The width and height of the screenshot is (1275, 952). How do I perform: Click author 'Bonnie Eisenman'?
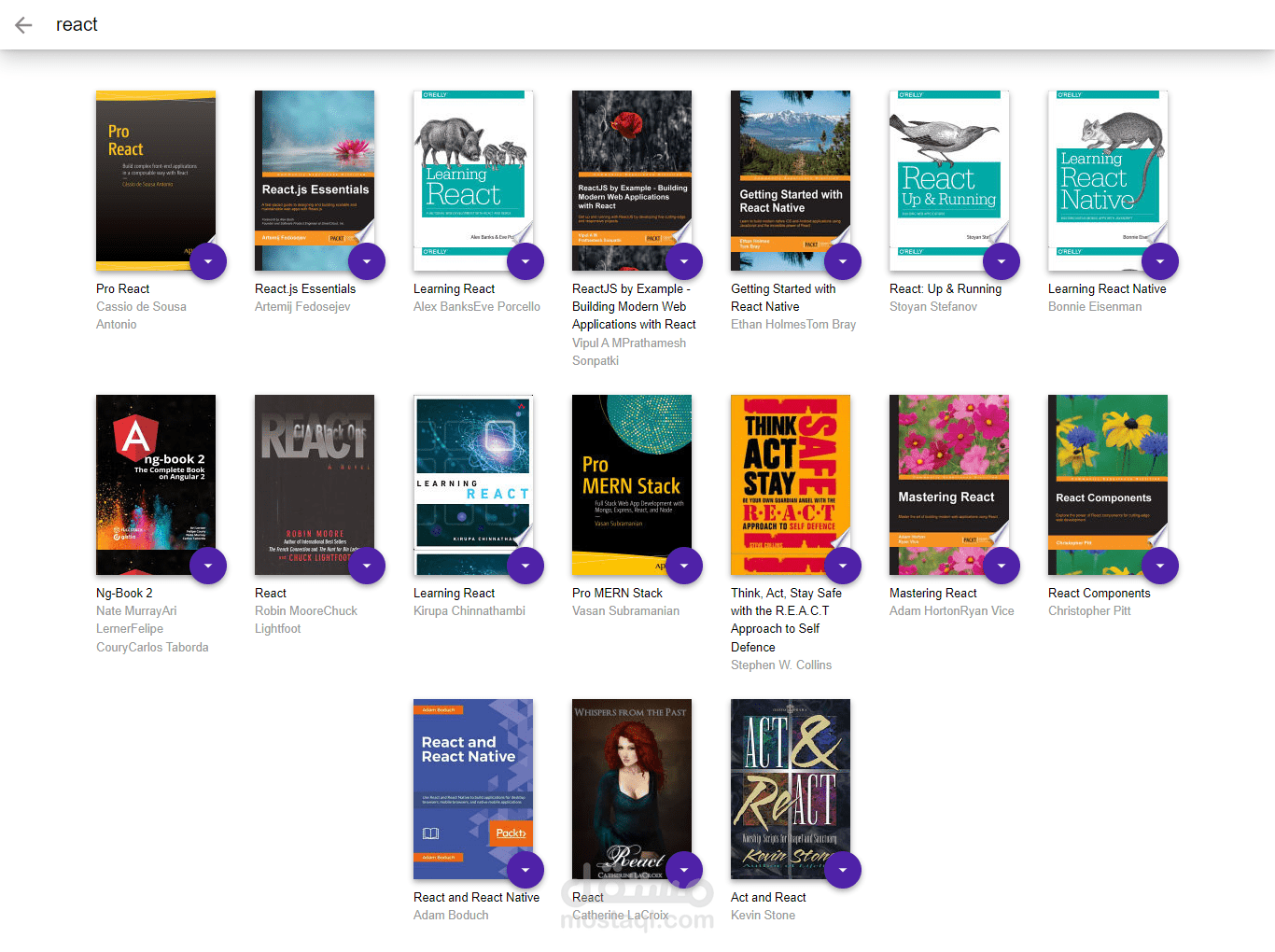1095,307
